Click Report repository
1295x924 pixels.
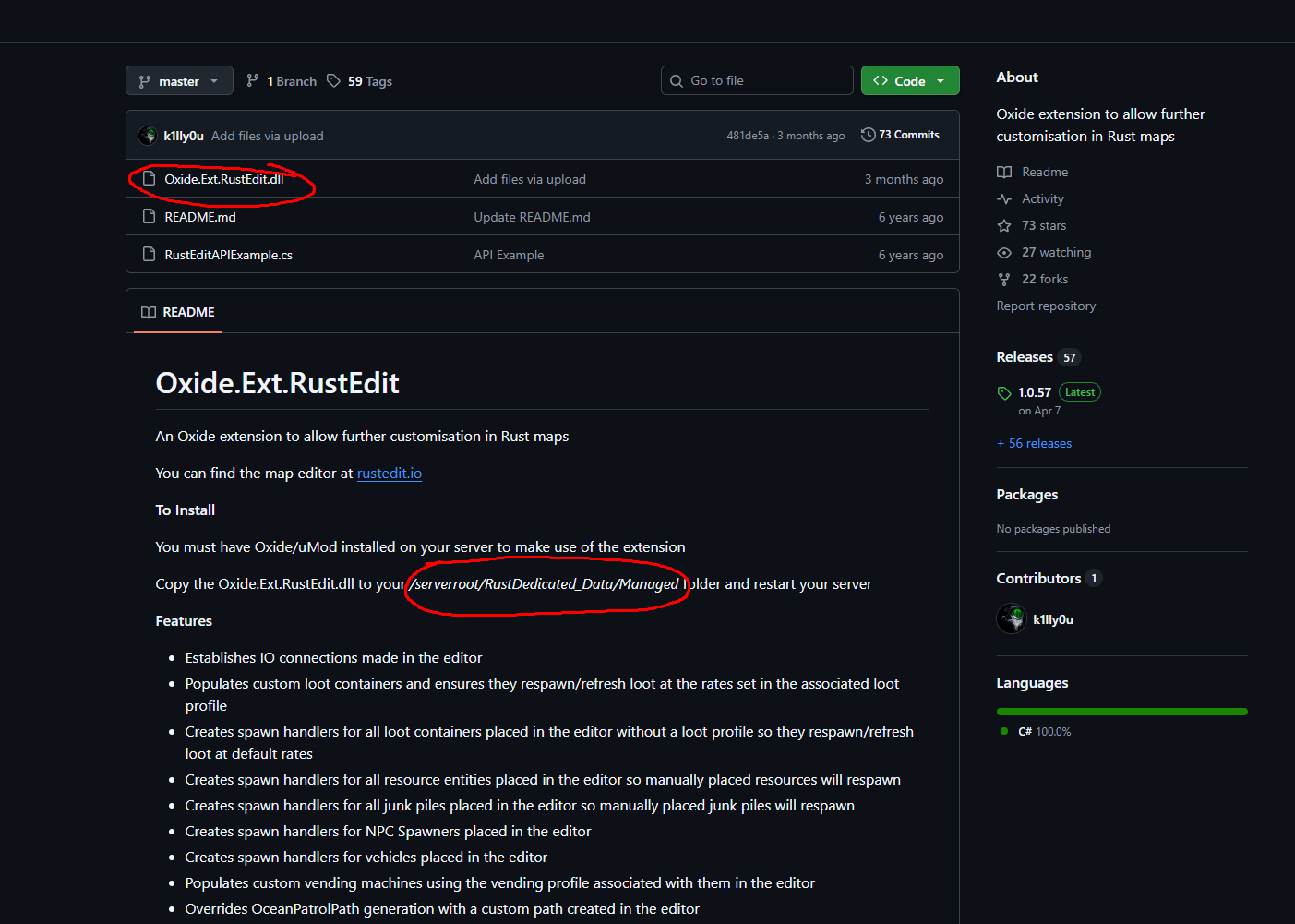(x=1046, y=306)
